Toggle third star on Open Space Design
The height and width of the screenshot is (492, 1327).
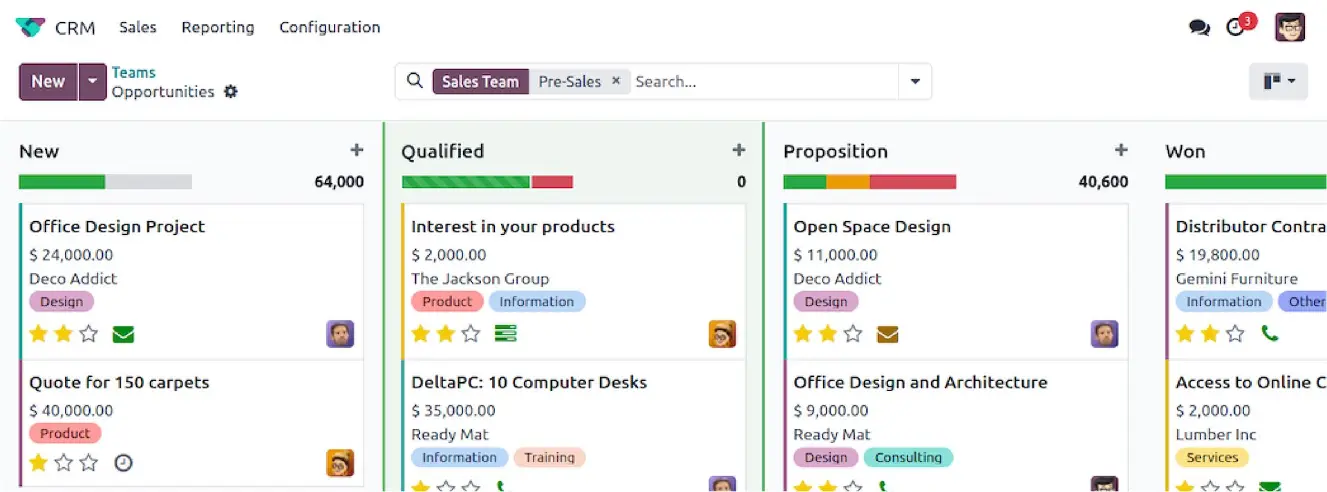tap(853, 334)
